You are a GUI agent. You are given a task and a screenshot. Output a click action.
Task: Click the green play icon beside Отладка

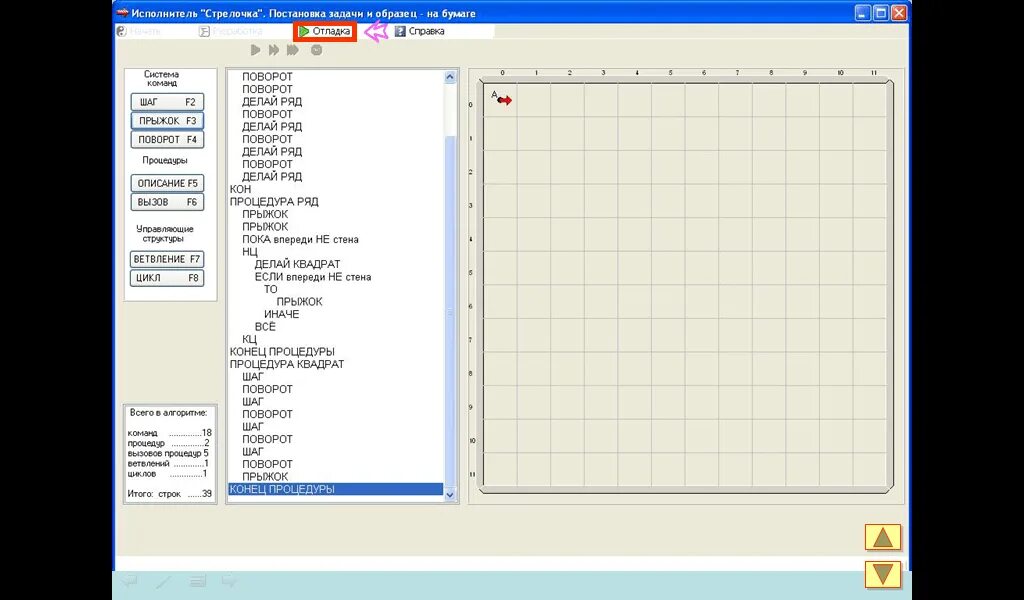[304, 31]
